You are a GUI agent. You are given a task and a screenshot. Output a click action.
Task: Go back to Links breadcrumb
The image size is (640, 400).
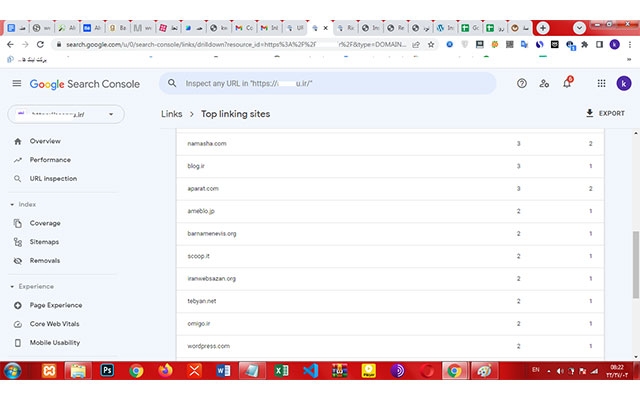[x=171, y=114]
